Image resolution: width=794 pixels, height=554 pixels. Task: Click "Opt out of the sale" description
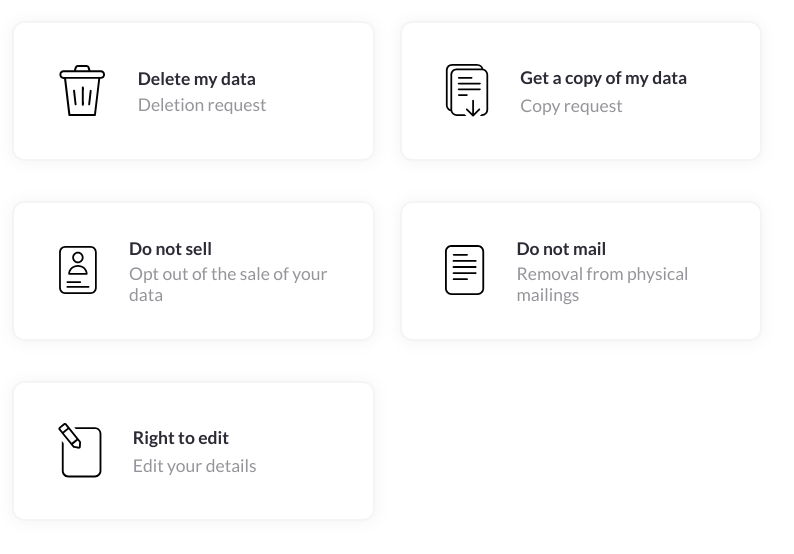point(228,284)
